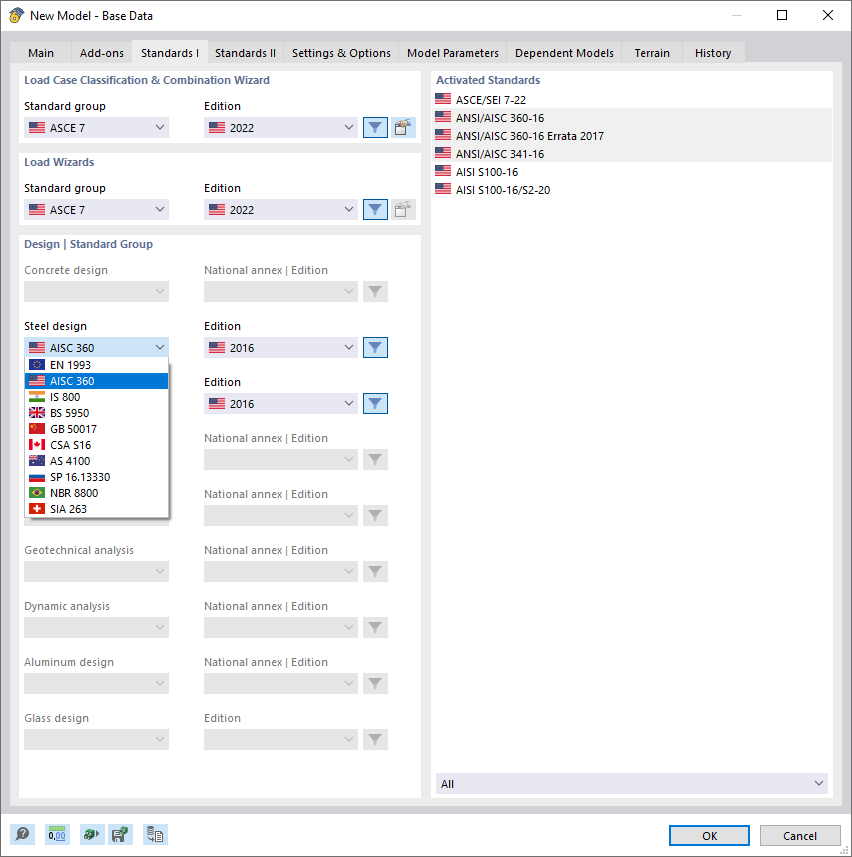Select ASCE/SEI 7-22 in Activated Standards

[633, 99]
